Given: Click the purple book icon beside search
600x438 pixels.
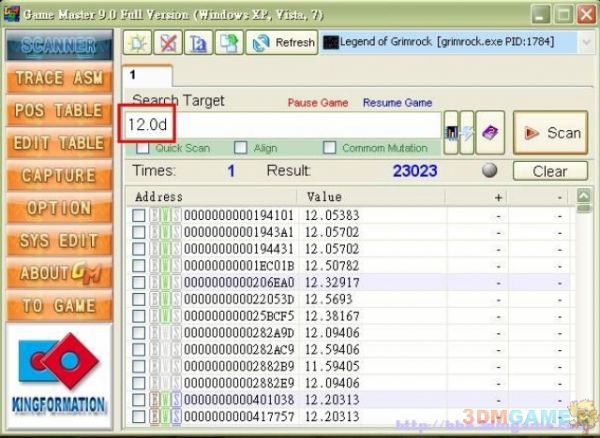Looking at the screenshot, I should pyautogui.click(x=489, y=131).
